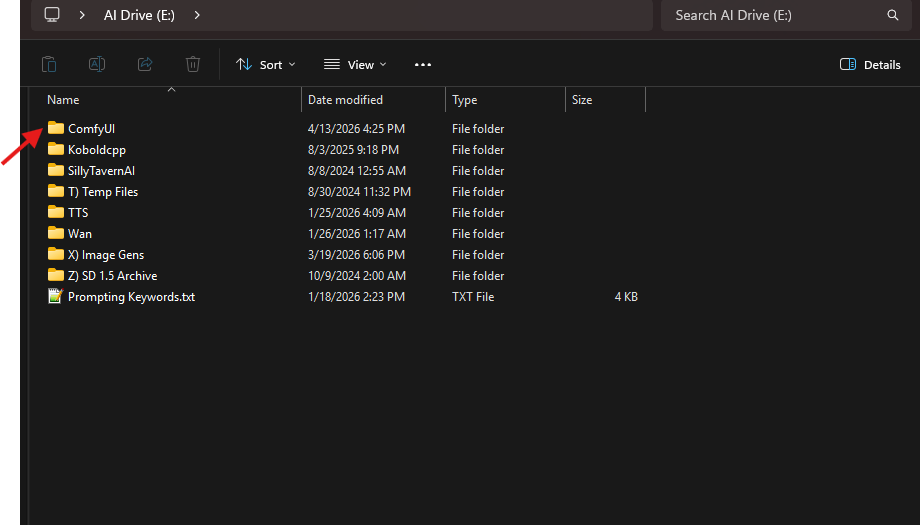
Task: Select the TTS folder name
Action: point(78,212)
